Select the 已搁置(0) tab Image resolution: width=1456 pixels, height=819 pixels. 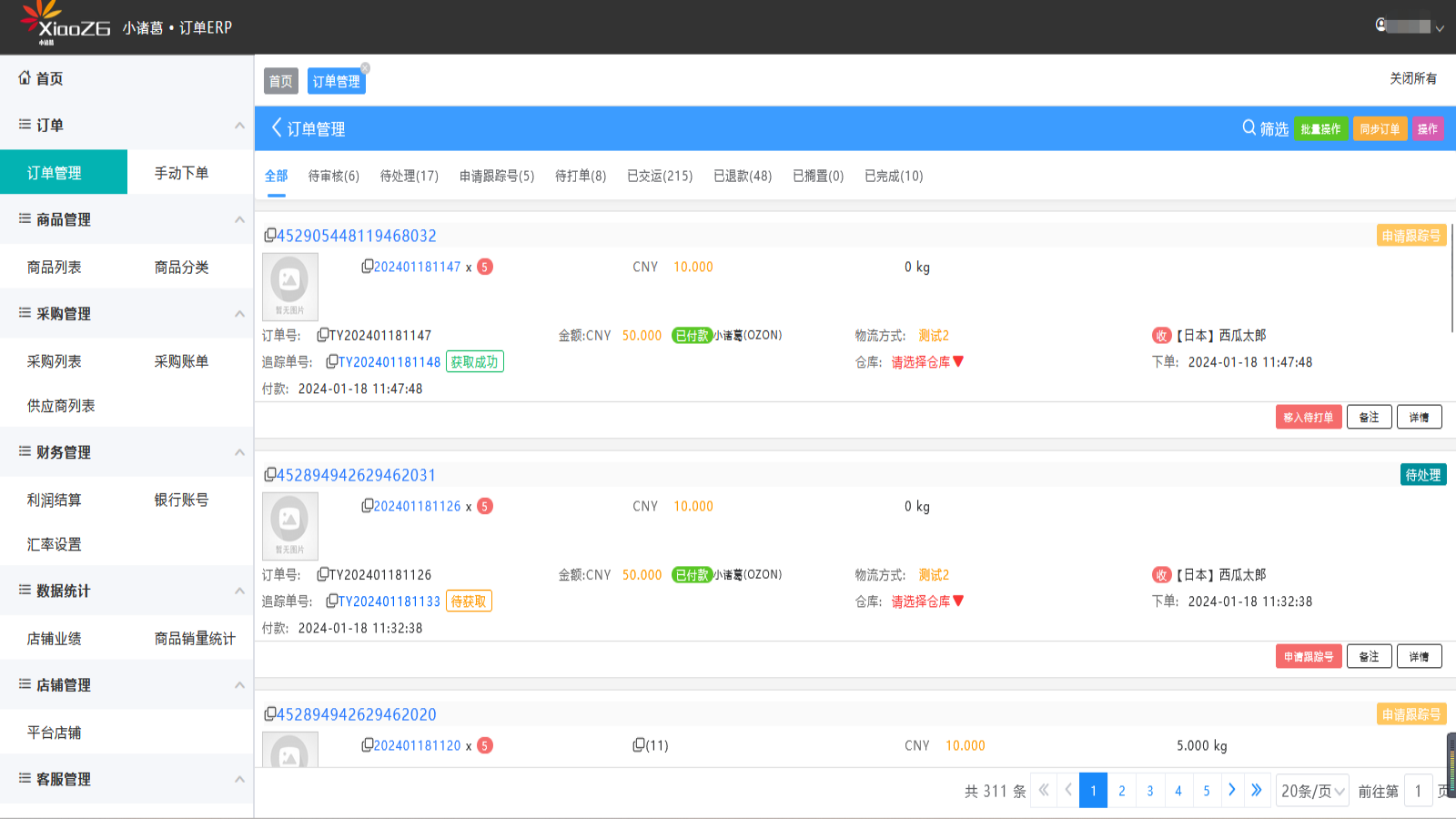click(x=818, y=176)
